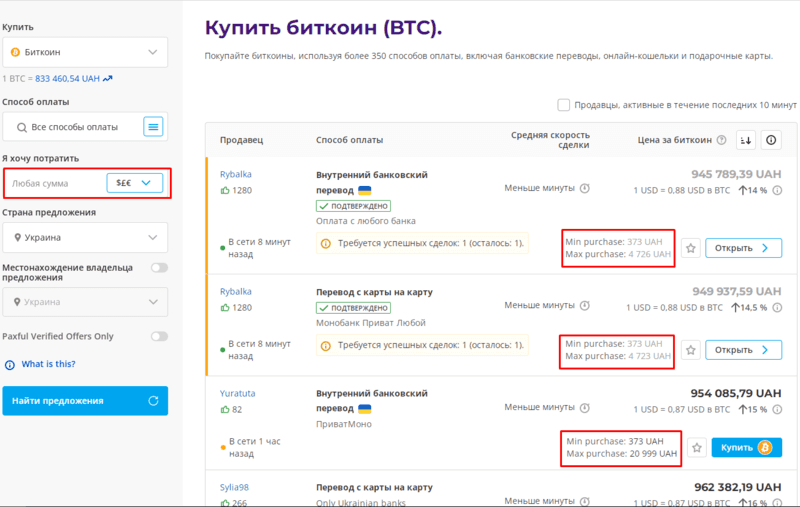This screenshot has height=507, width=800.
Task: Open the Sylia98 seller profile
Action: [x=234, y=487]
